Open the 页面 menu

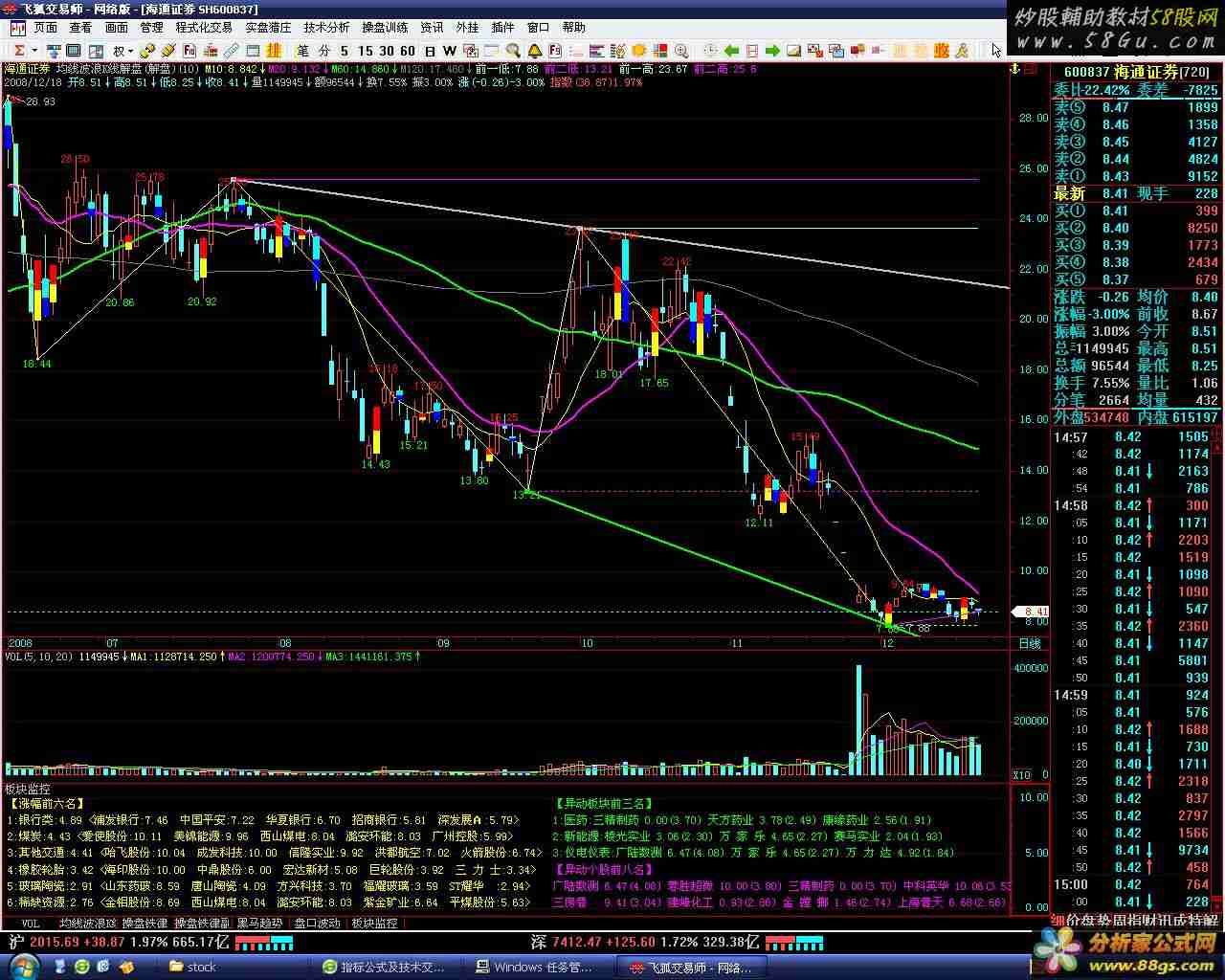[x=46, y=28]
